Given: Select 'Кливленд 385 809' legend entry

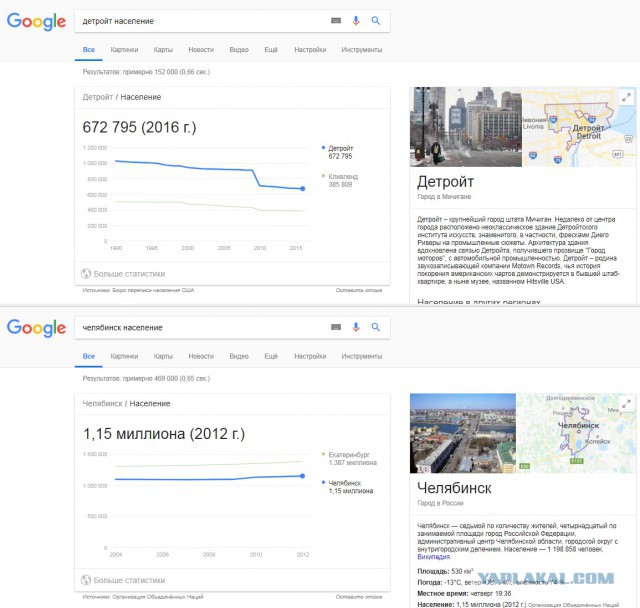Looking at the screenshot, I should pyautogui.click(x=340, y=180).
